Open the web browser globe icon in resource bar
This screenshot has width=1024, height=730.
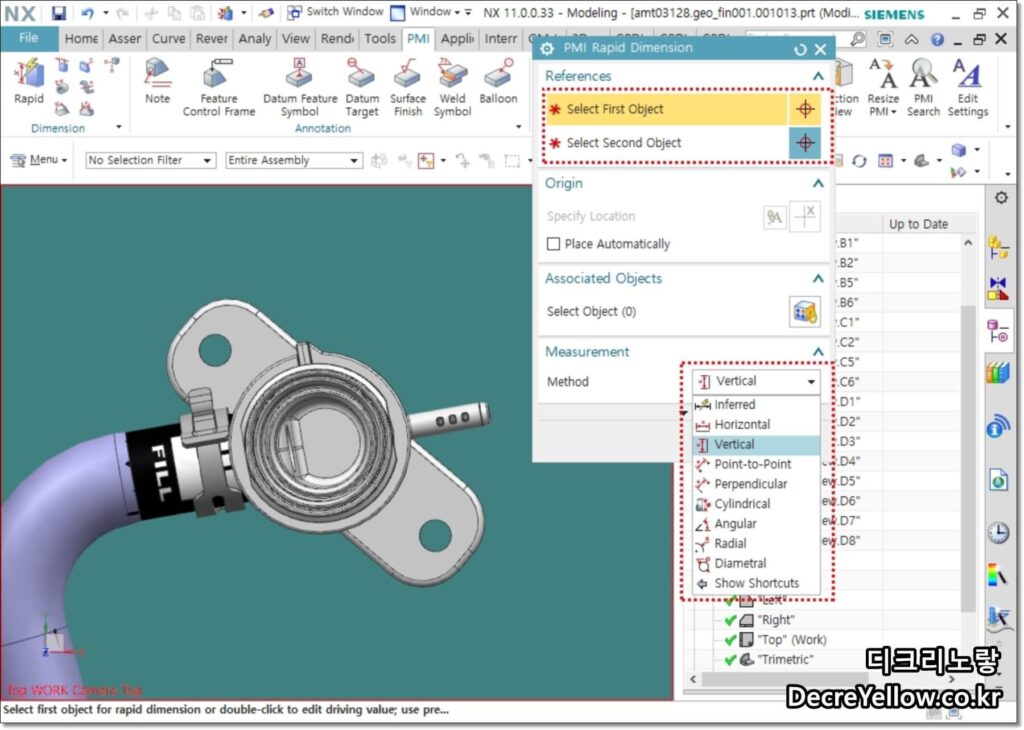[x=998, y=481]
